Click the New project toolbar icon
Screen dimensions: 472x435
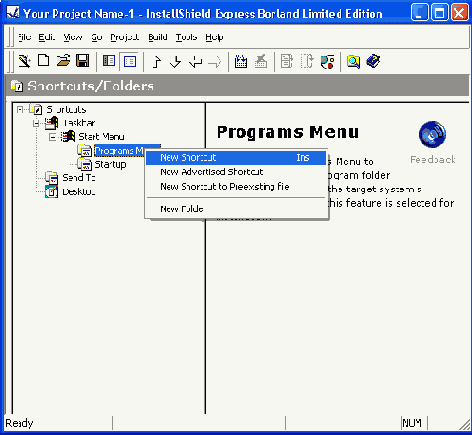[44, 61]
